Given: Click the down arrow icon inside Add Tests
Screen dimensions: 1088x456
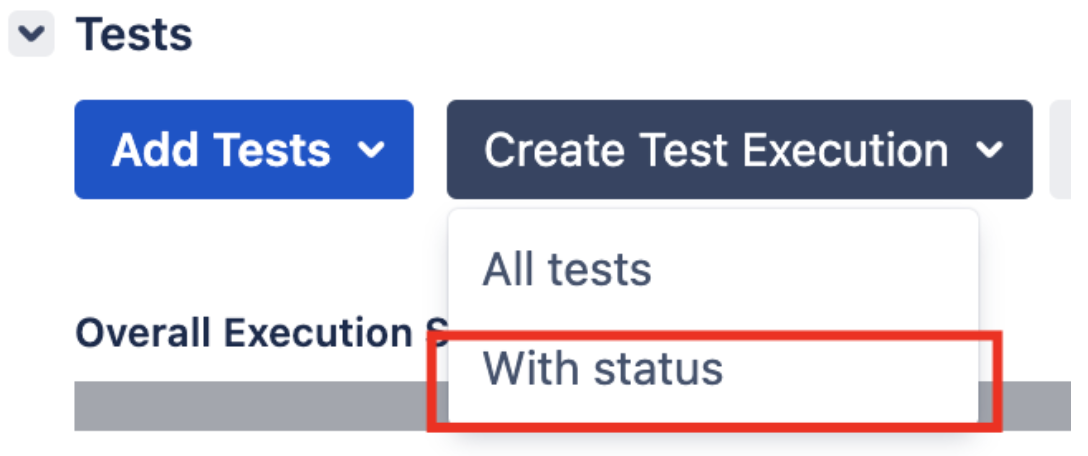Looking at the screenshot, I should 372,150.
